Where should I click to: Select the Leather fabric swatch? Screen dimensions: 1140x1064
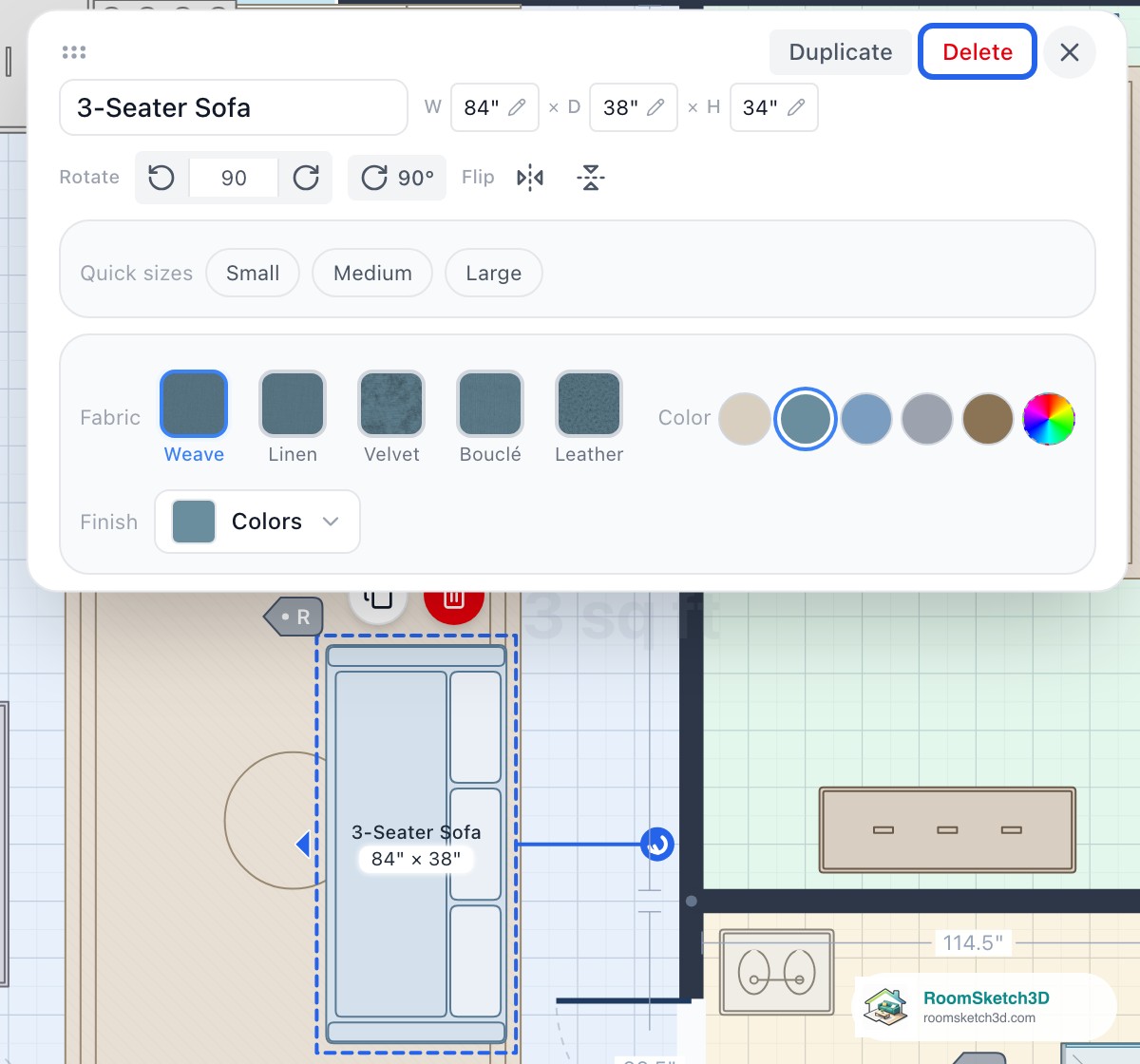point(589,404)
